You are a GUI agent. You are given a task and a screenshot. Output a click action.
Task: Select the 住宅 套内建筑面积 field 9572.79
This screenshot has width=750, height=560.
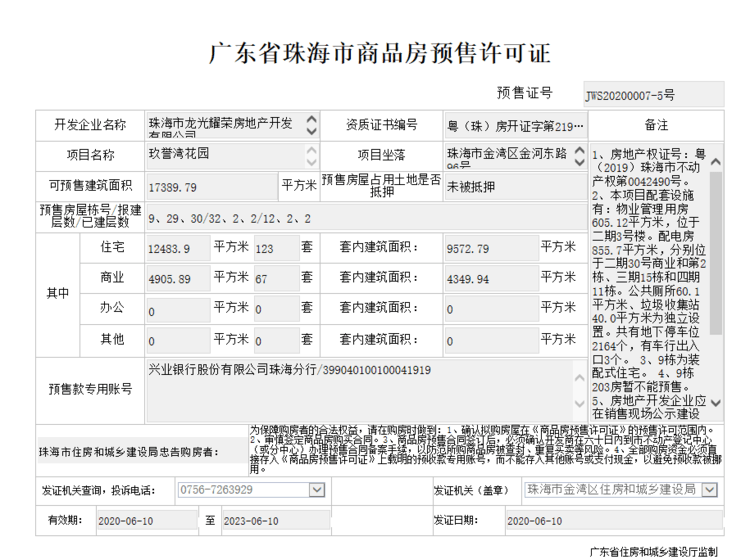point(490,247)
